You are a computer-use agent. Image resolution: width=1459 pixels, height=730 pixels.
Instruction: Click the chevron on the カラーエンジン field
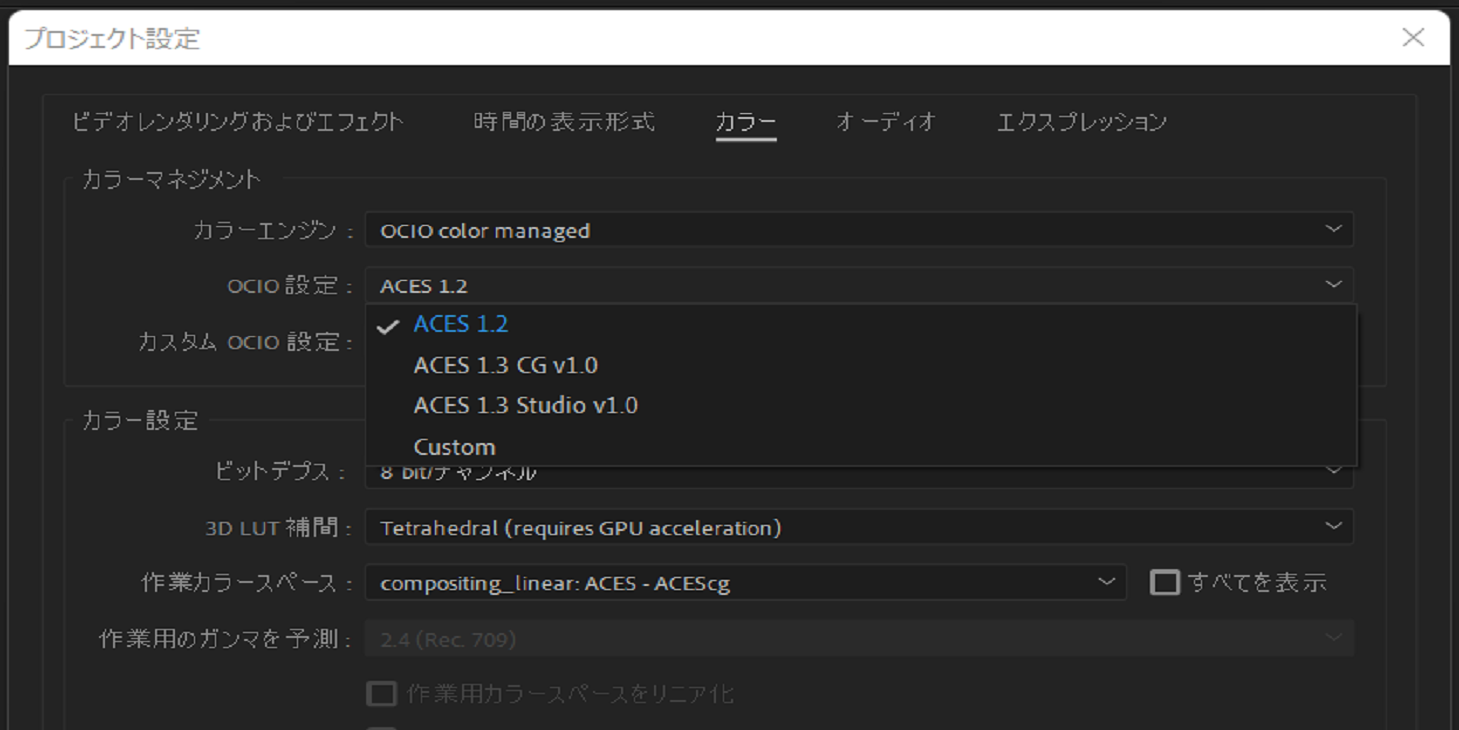1333,229
